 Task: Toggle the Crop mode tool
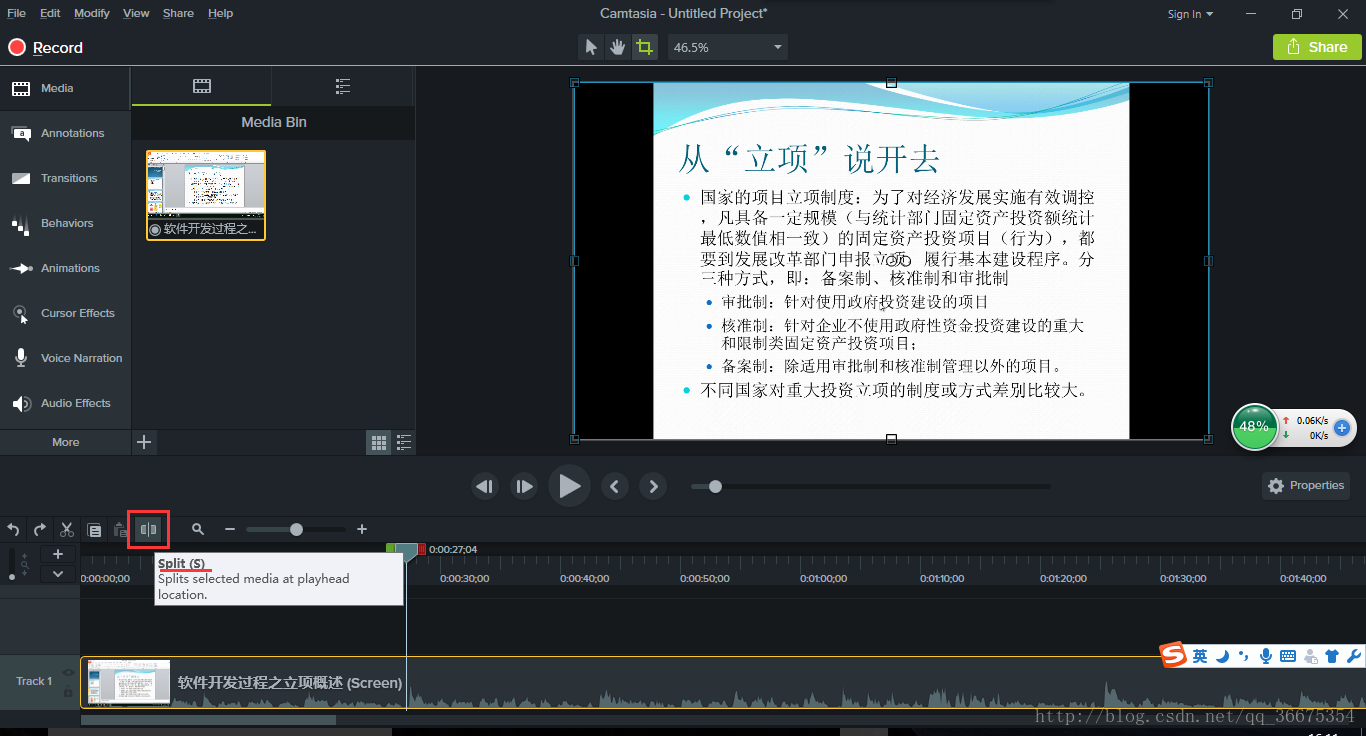coord(645,47)
